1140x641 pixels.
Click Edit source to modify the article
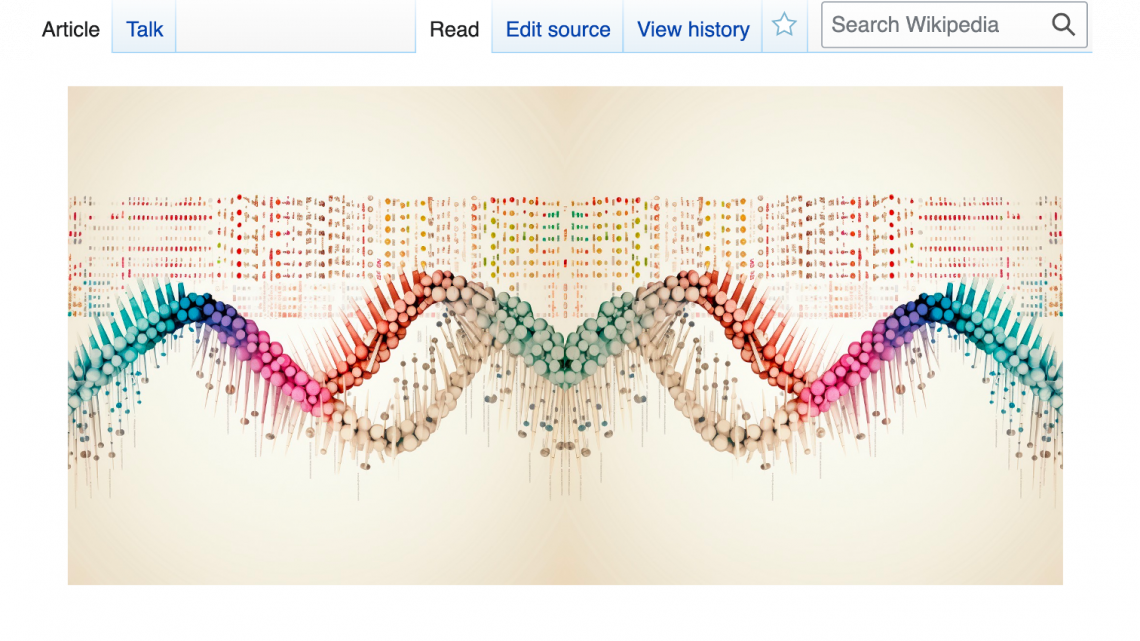pyautogui.click(x=557, y=29)
